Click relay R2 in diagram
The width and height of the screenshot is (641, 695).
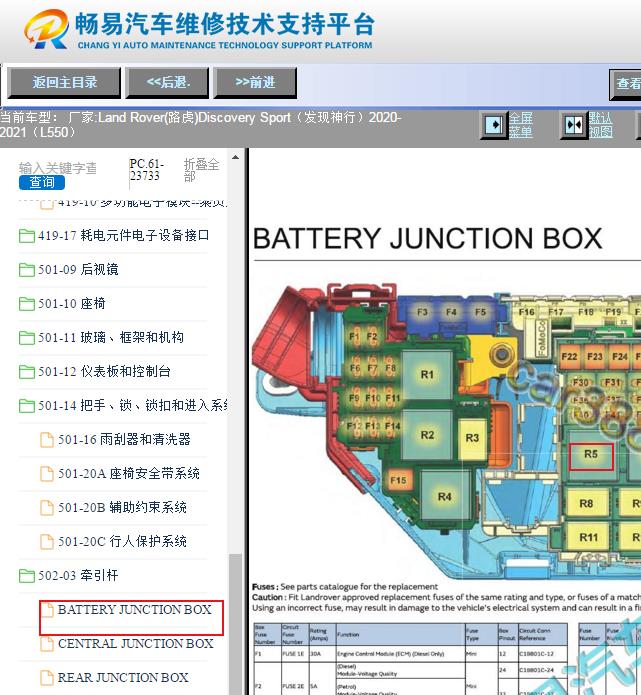click(427, 435)
